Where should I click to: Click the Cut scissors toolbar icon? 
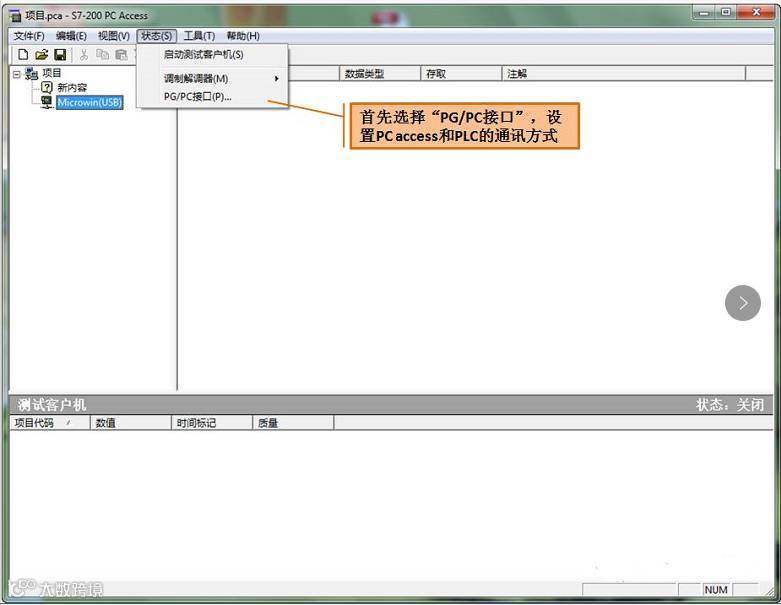click(84, 54)
